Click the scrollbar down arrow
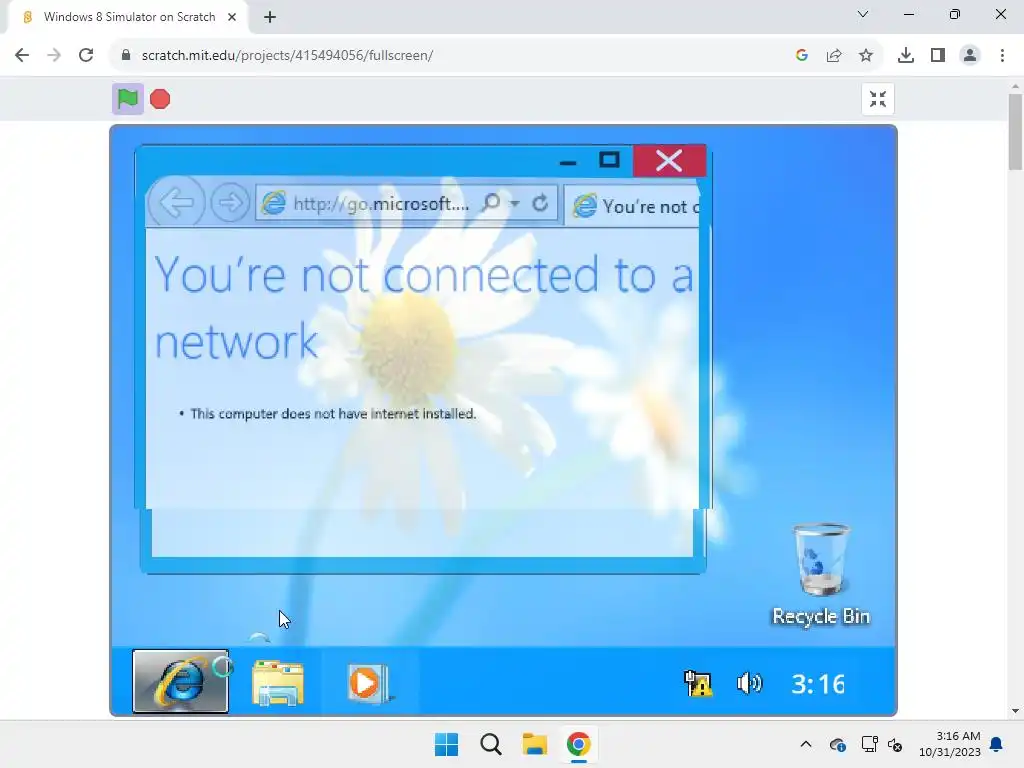 click(x=1015, y=711)
